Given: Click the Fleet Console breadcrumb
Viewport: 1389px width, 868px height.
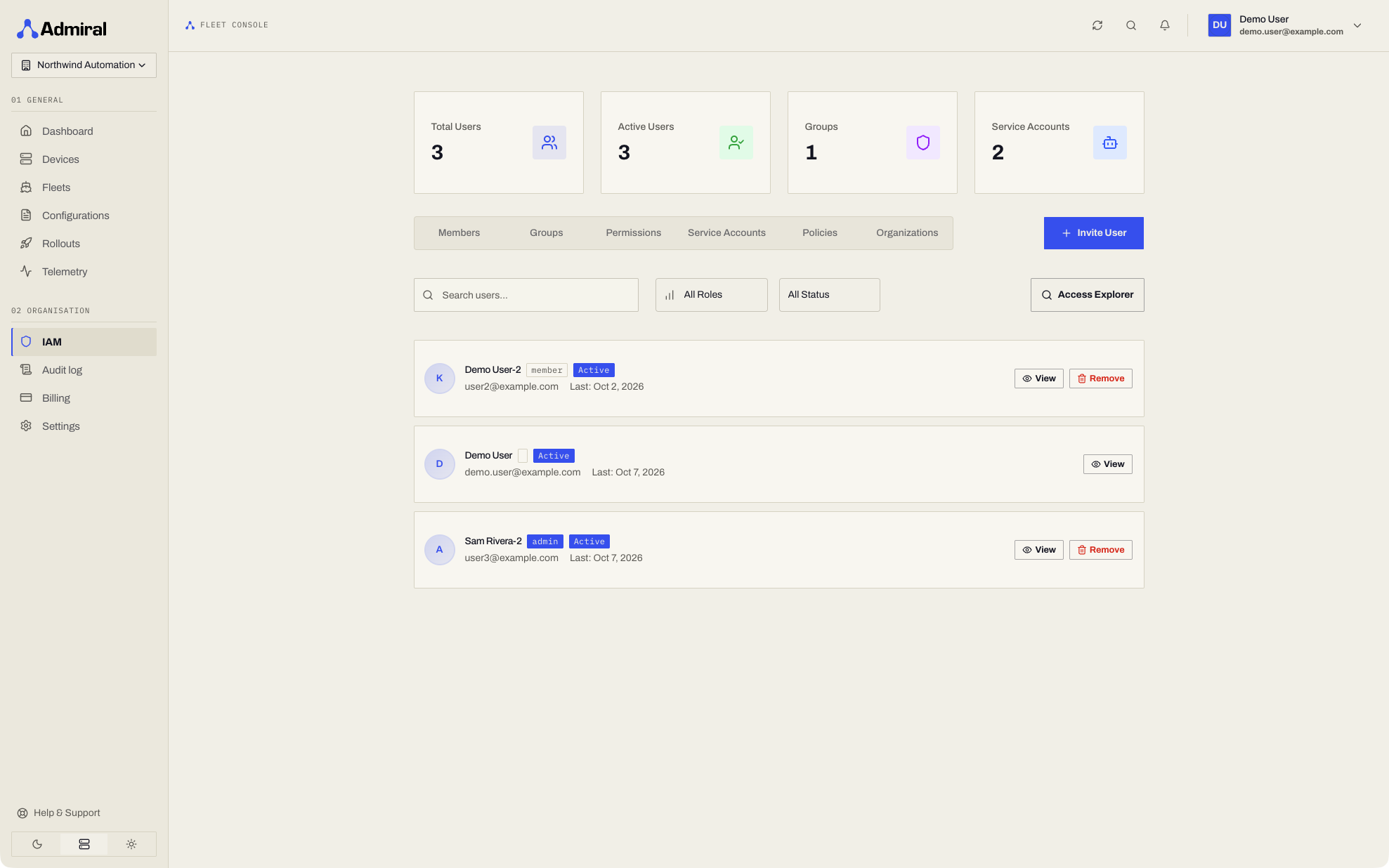Looking at the screenshot, I should [x=227, y=25].
